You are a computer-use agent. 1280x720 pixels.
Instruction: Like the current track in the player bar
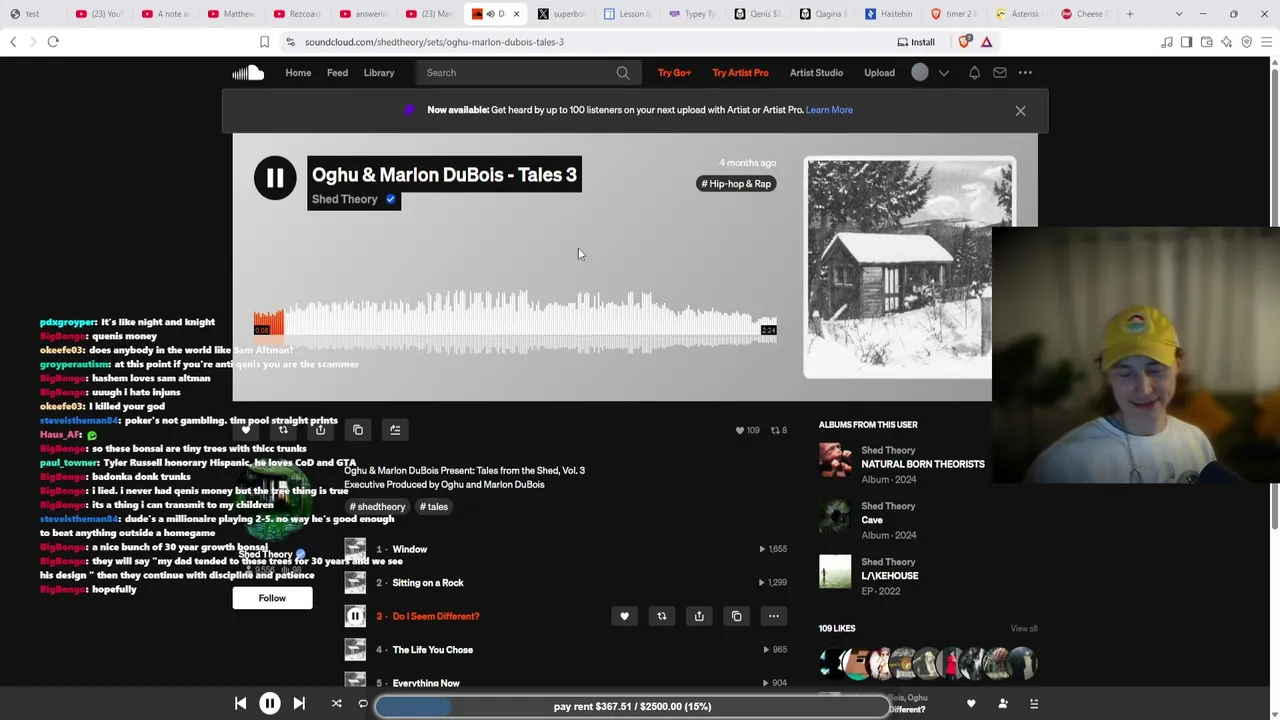tap(971, 704)
